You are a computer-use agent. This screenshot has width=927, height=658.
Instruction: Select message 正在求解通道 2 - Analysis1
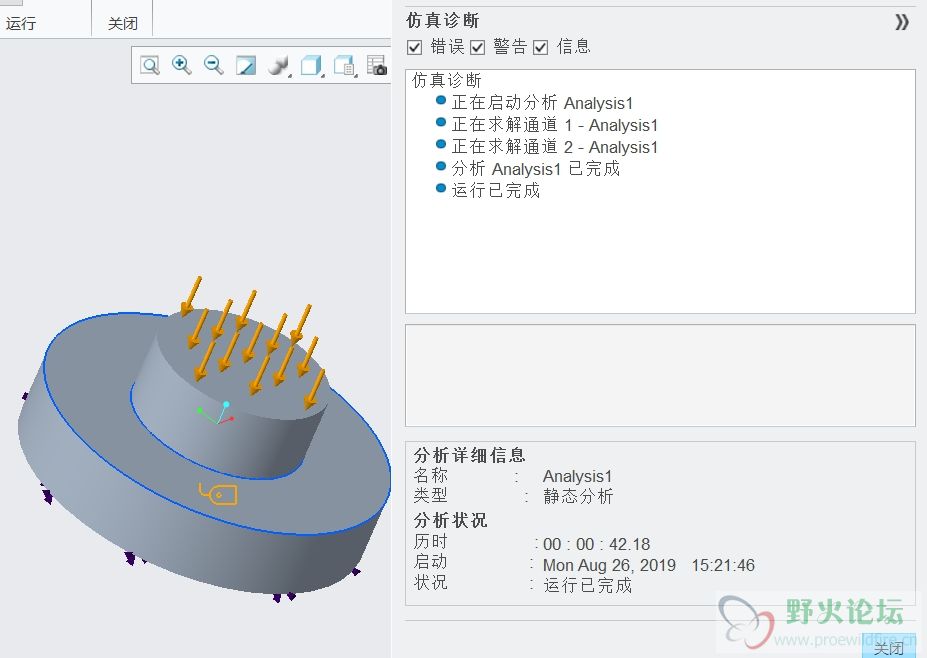pos(555,146)
